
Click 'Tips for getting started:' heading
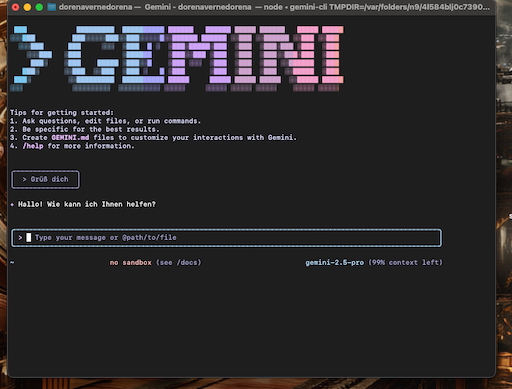pyautogui.click(x=62, y=113)
